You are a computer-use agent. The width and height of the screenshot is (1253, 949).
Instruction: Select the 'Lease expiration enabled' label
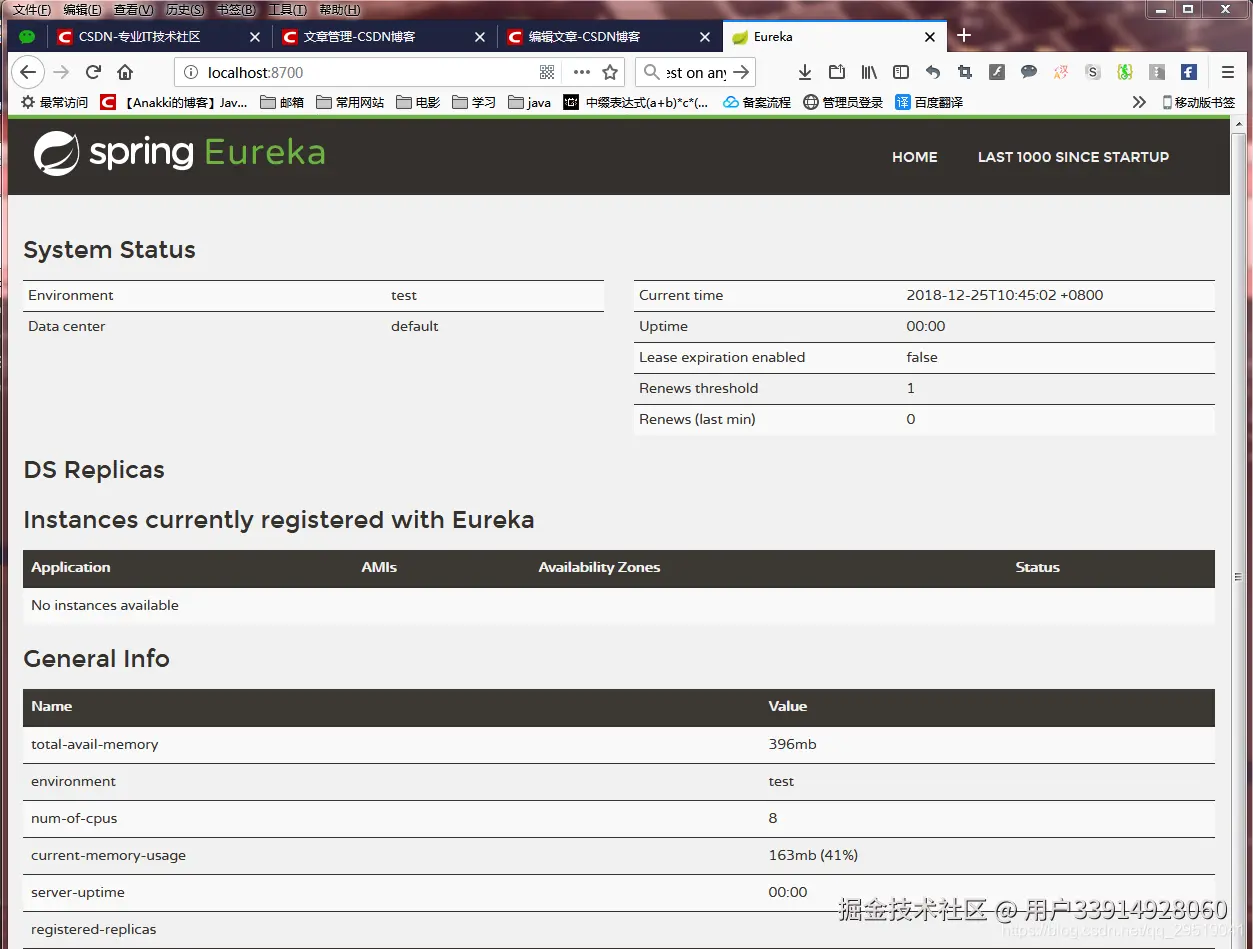pos(722,357)
